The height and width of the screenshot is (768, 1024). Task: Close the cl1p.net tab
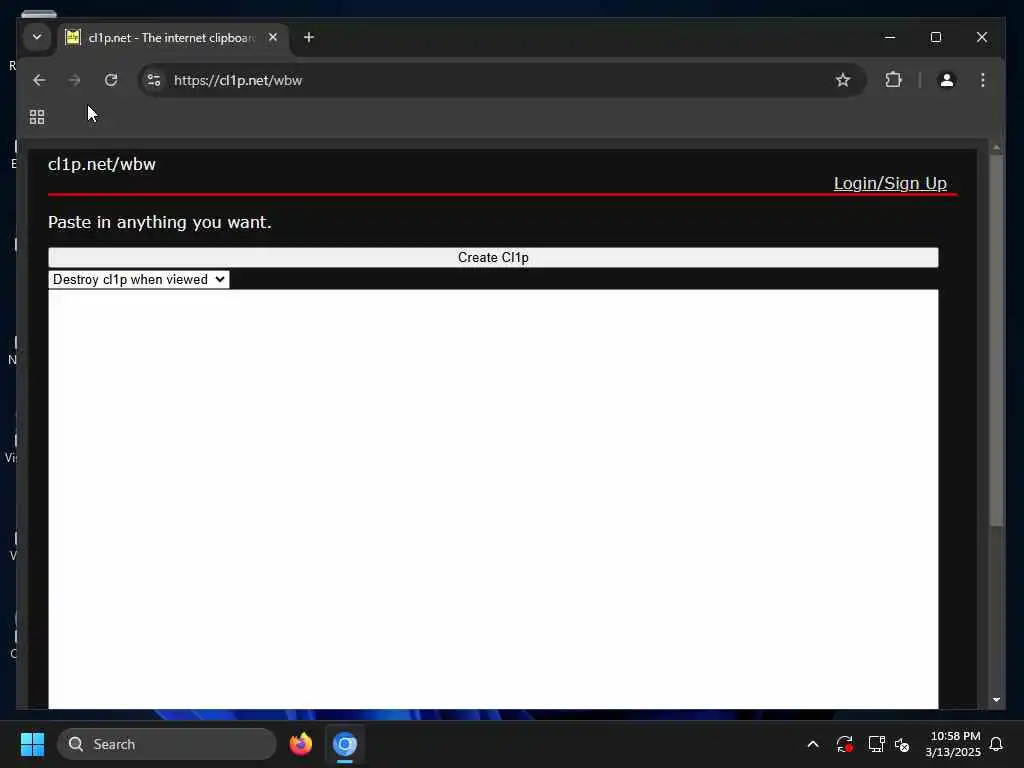pos(273,37)
